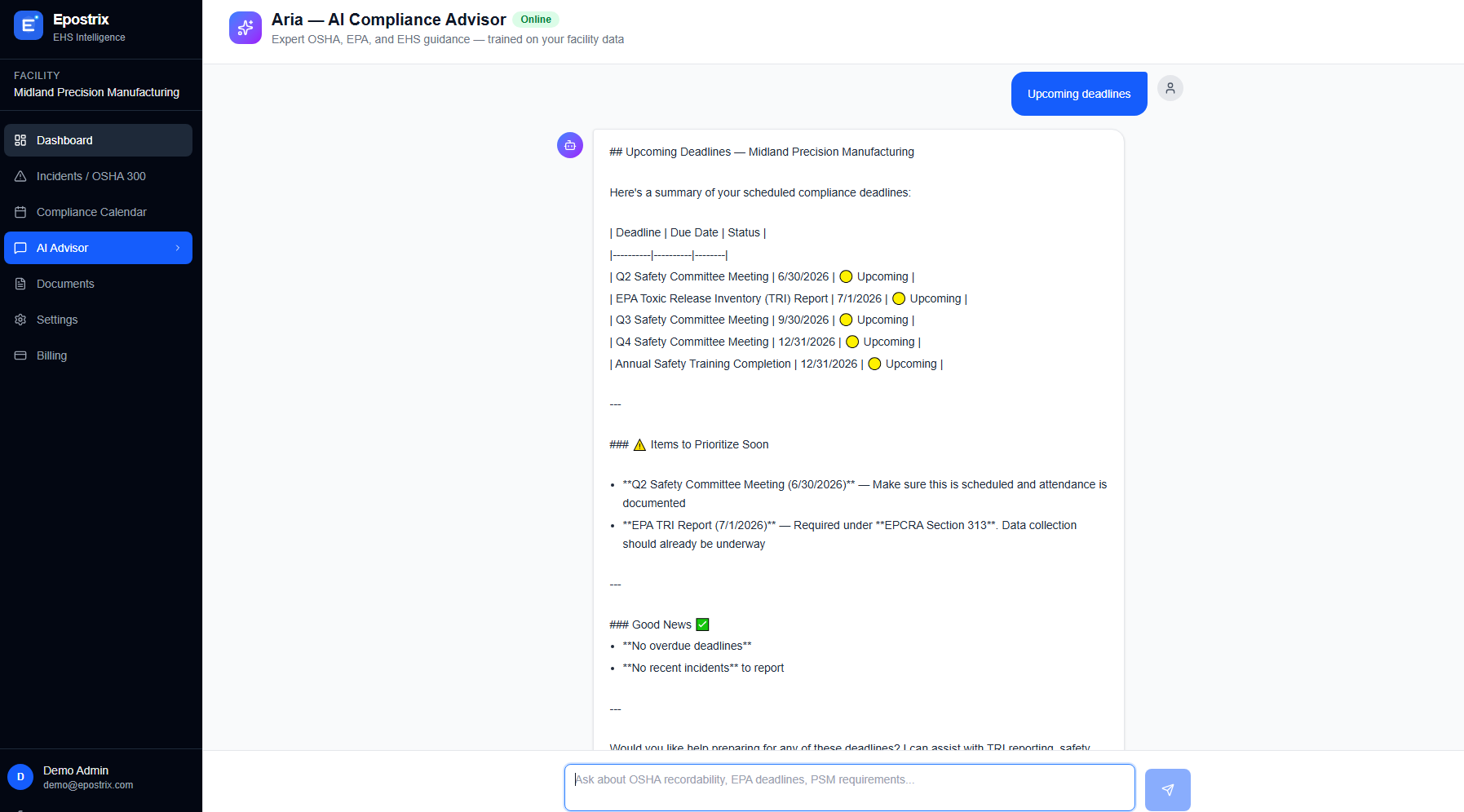This screenshot has height=812, width=1464.
Task: Open the Documents section
Action: 98,284
